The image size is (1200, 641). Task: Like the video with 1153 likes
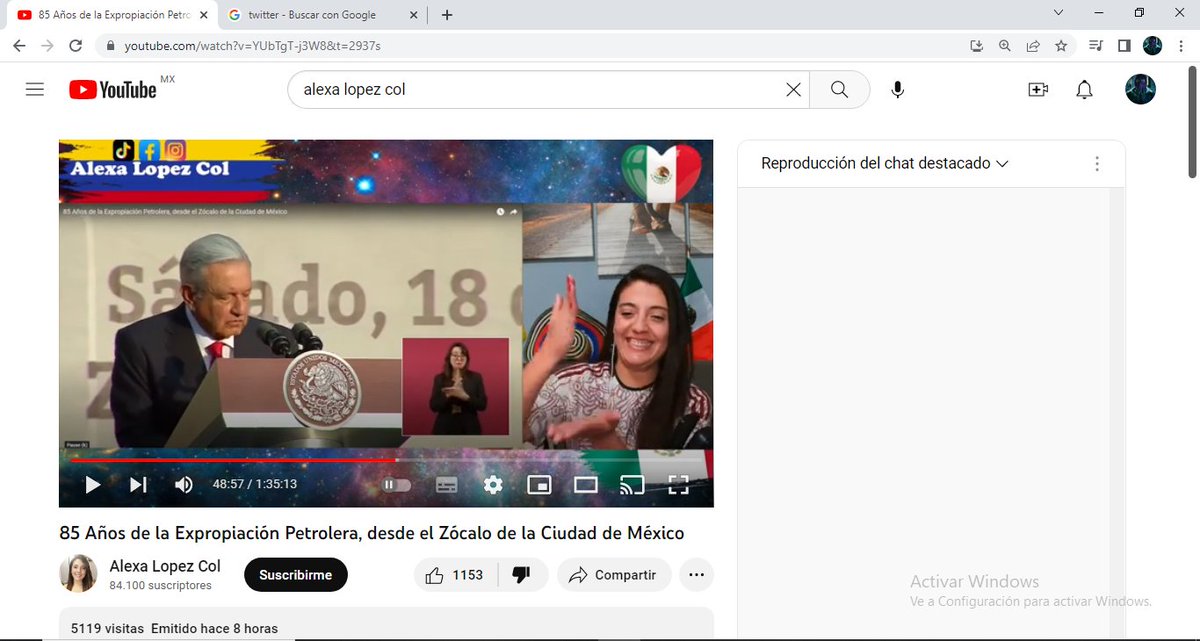tap(454, 575)
